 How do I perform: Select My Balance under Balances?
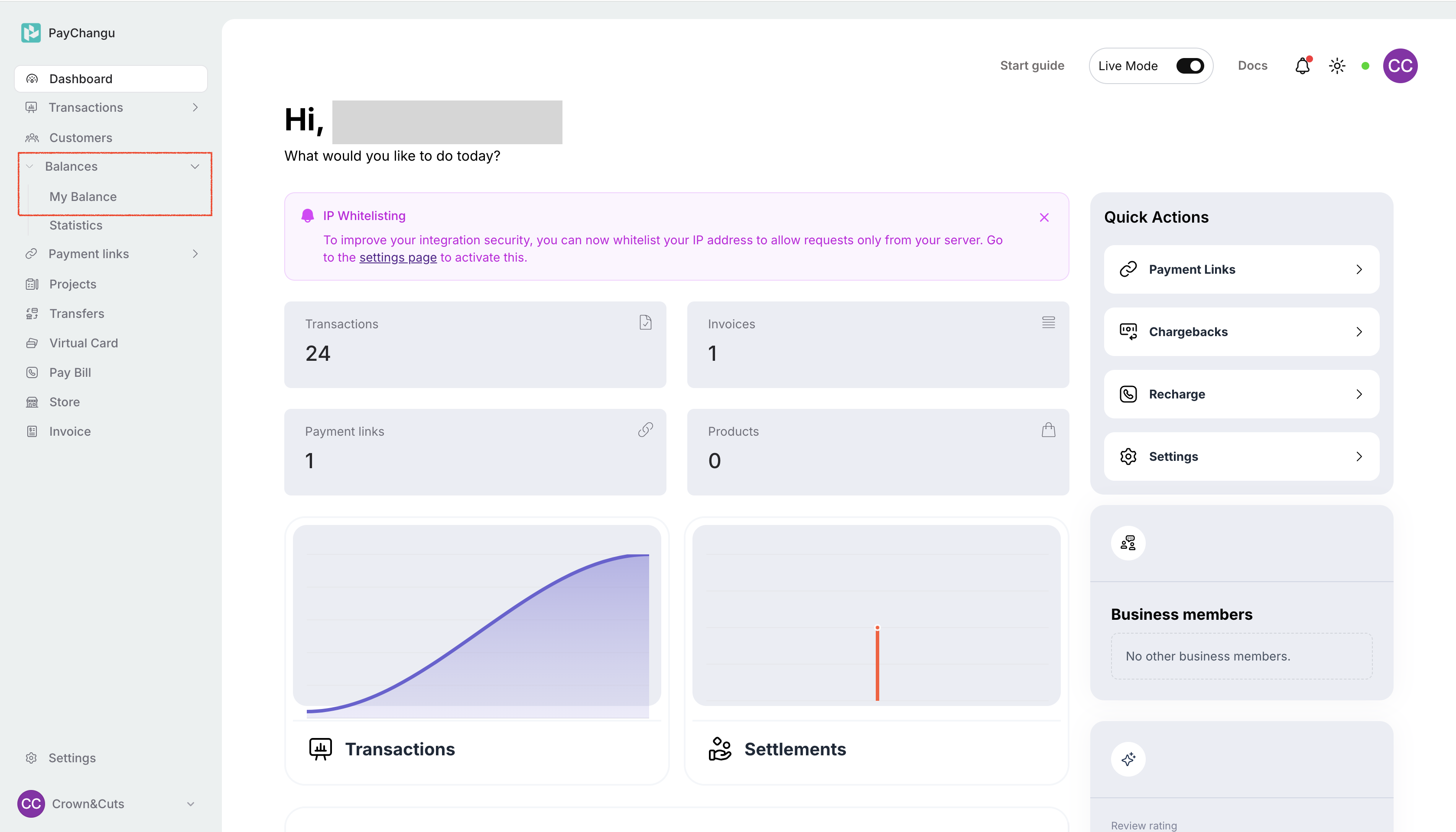83,197
